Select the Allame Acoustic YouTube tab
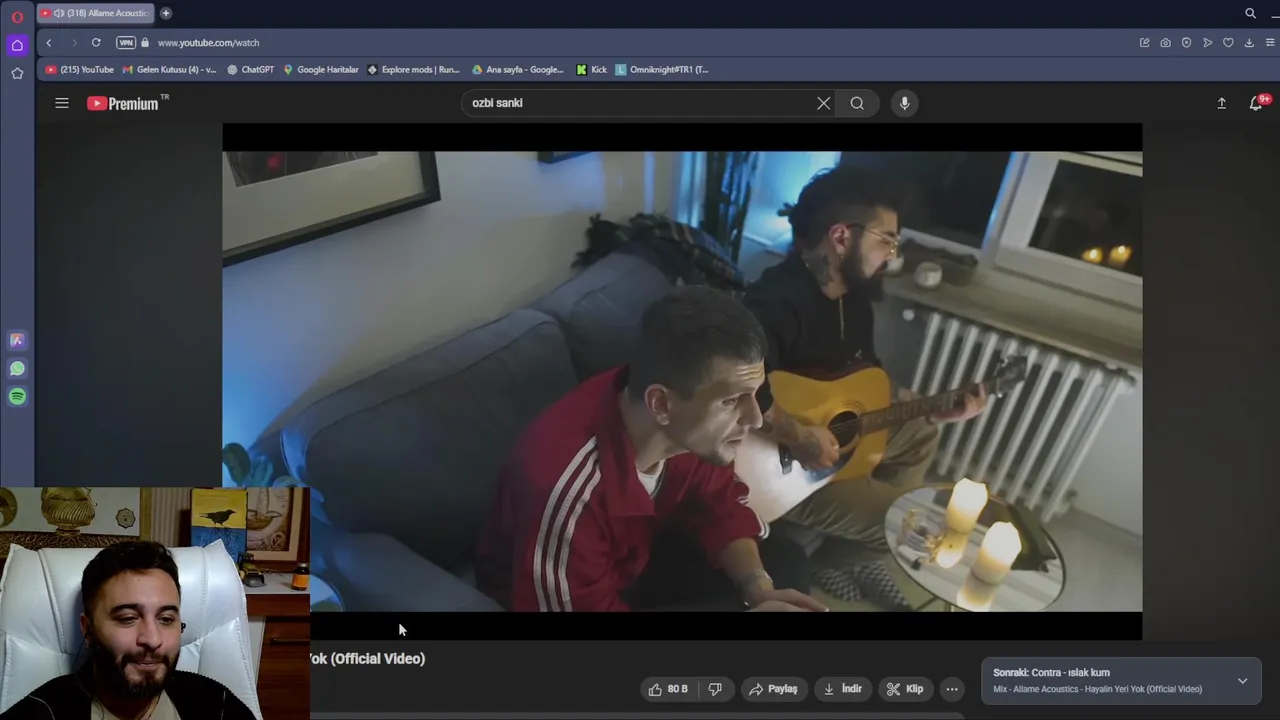Image resolution: width=1280 pixels, height=720 pixels. (95, 13)
